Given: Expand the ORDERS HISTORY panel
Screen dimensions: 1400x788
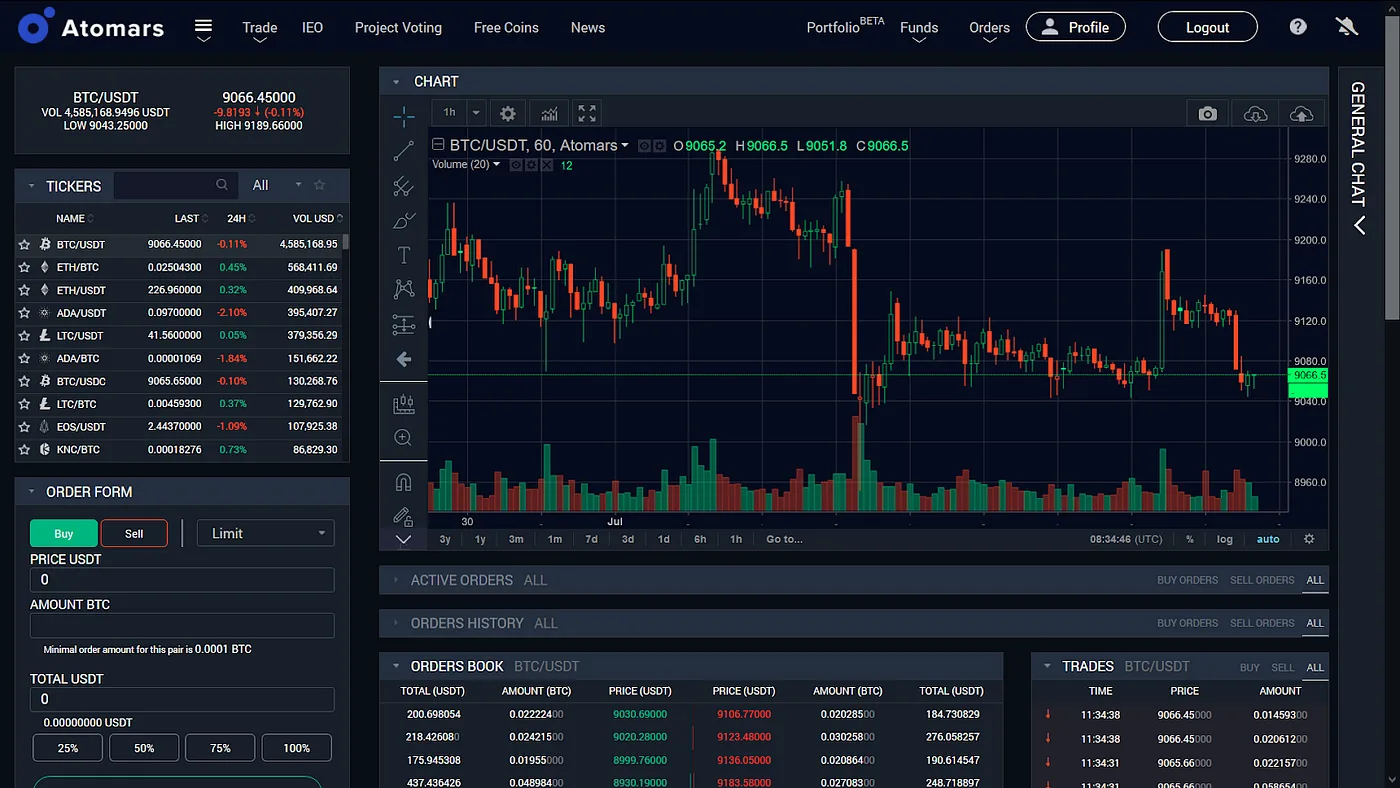Looking at the screenshot, I should (x=396, y=623).
